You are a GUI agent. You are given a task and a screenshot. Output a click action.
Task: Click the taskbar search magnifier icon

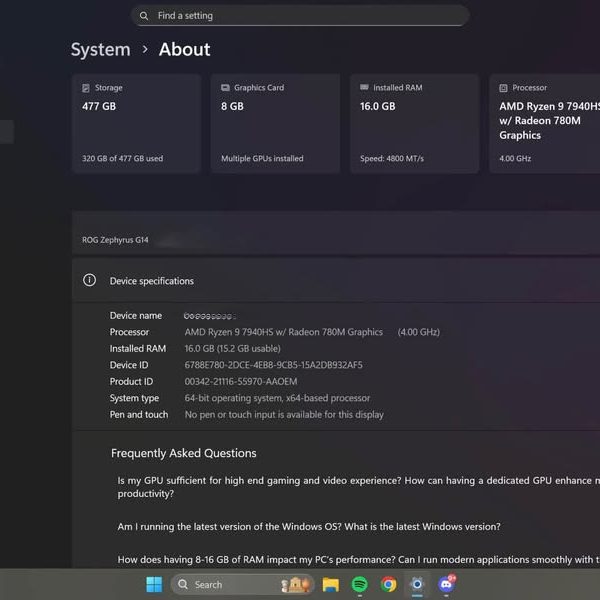(x=183, y=584)
